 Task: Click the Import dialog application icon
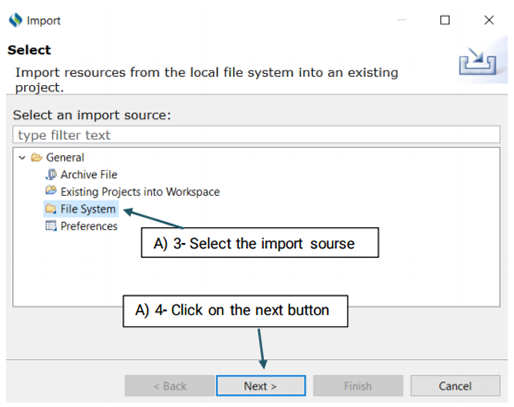click(x=15, y=20)
